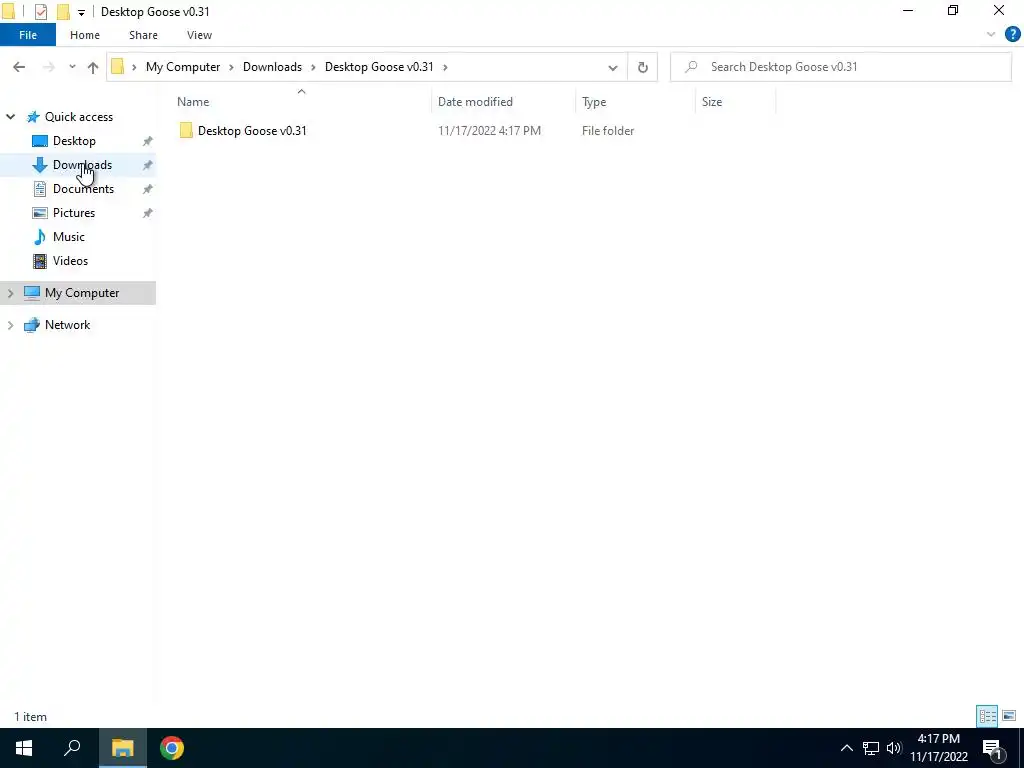Select Quick access in navigation pane
The width and height of the screenshot is (1024, 768).
[79, 117]
